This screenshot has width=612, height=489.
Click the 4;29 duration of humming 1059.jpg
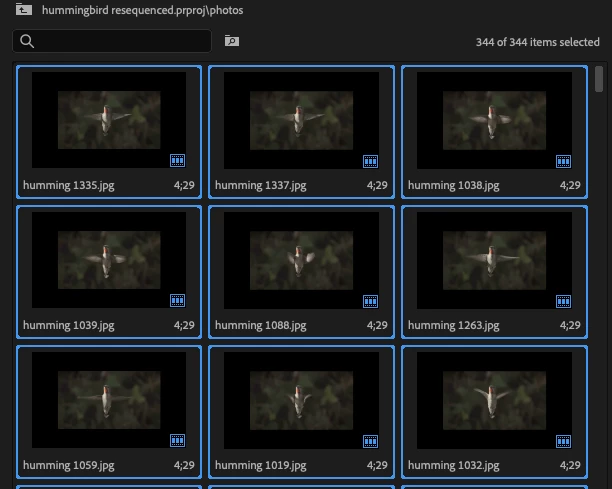(184, 466)
